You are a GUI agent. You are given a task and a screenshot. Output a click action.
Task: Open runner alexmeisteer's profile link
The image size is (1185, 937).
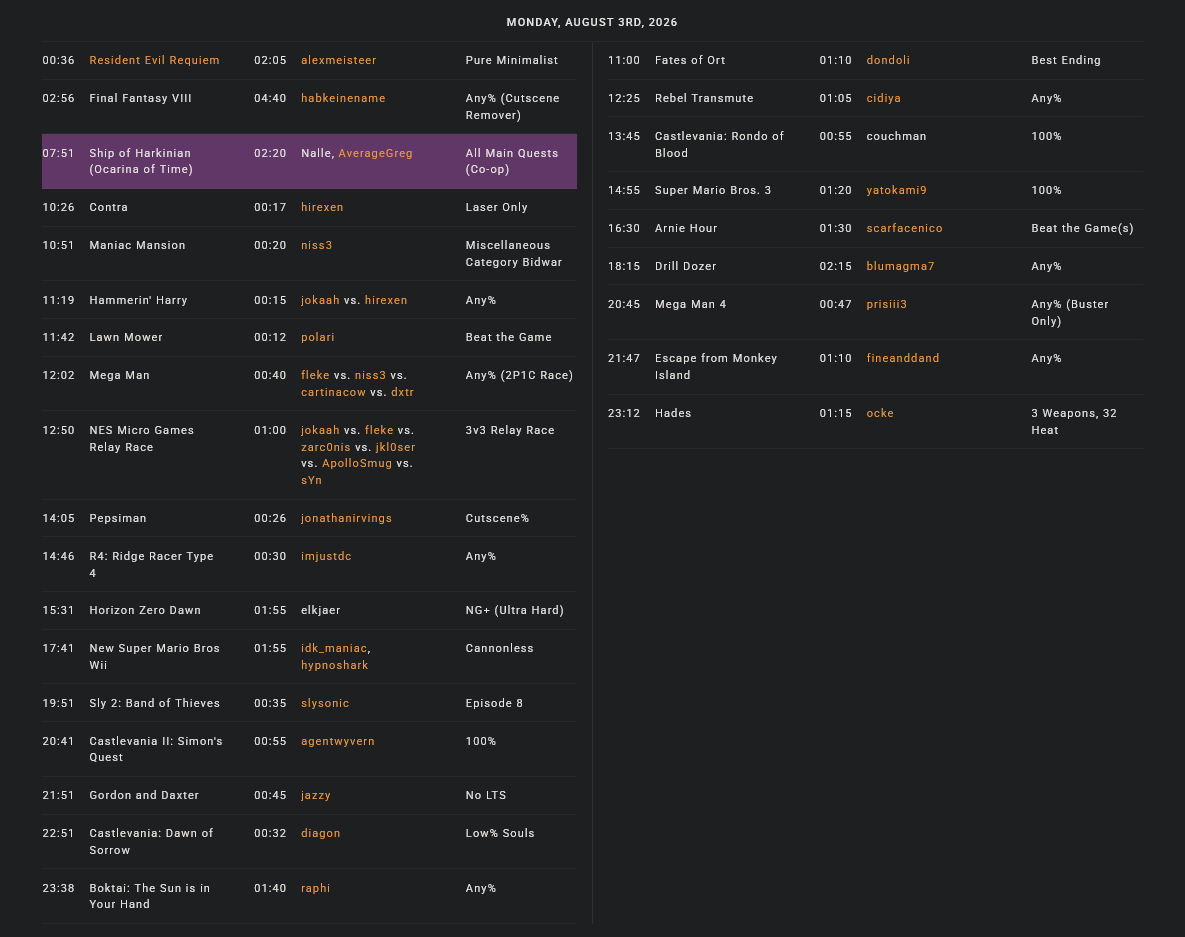point(339,60)
